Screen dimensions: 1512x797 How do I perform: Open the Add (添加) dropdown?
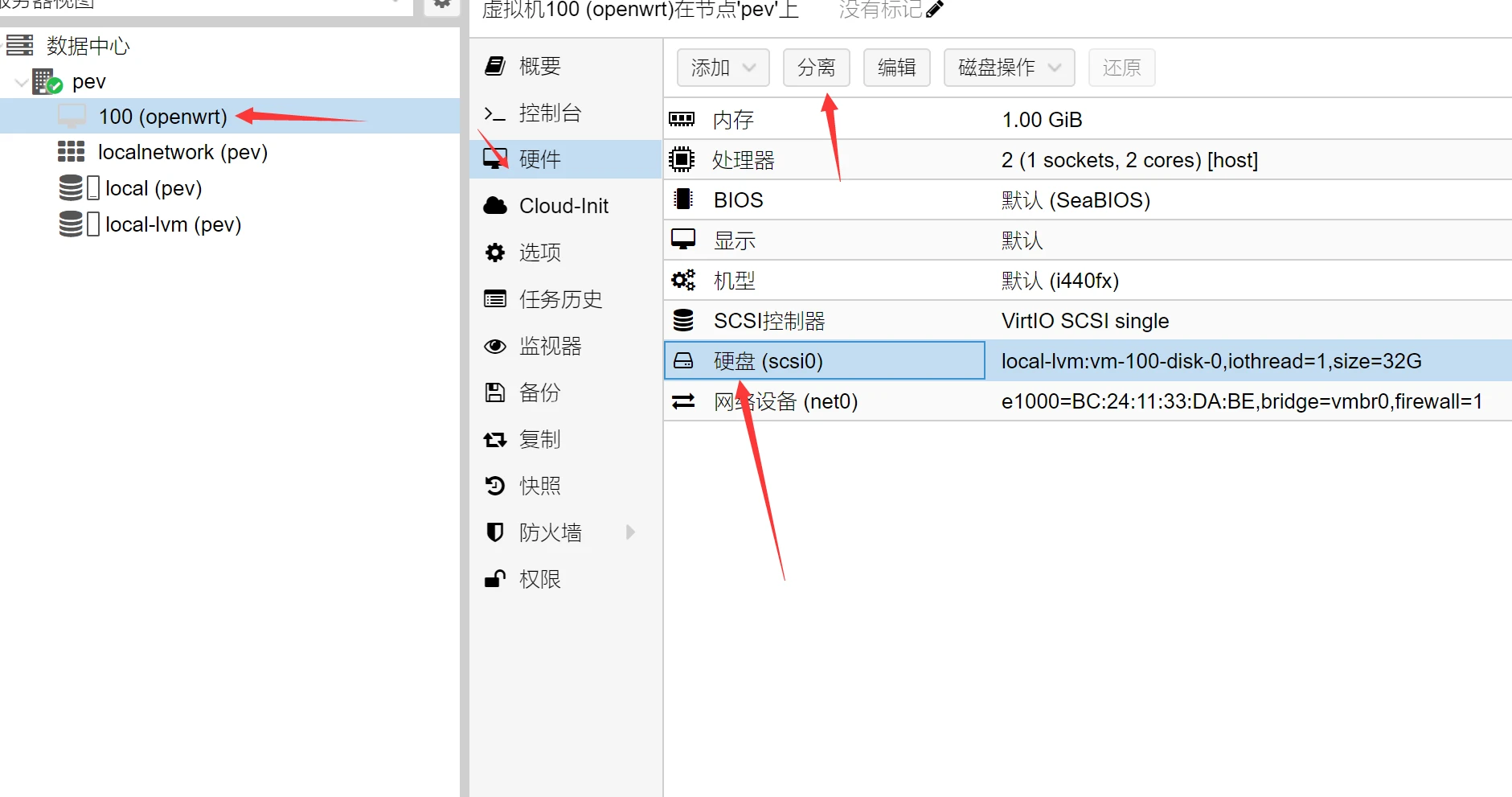[x=723, y=68]
